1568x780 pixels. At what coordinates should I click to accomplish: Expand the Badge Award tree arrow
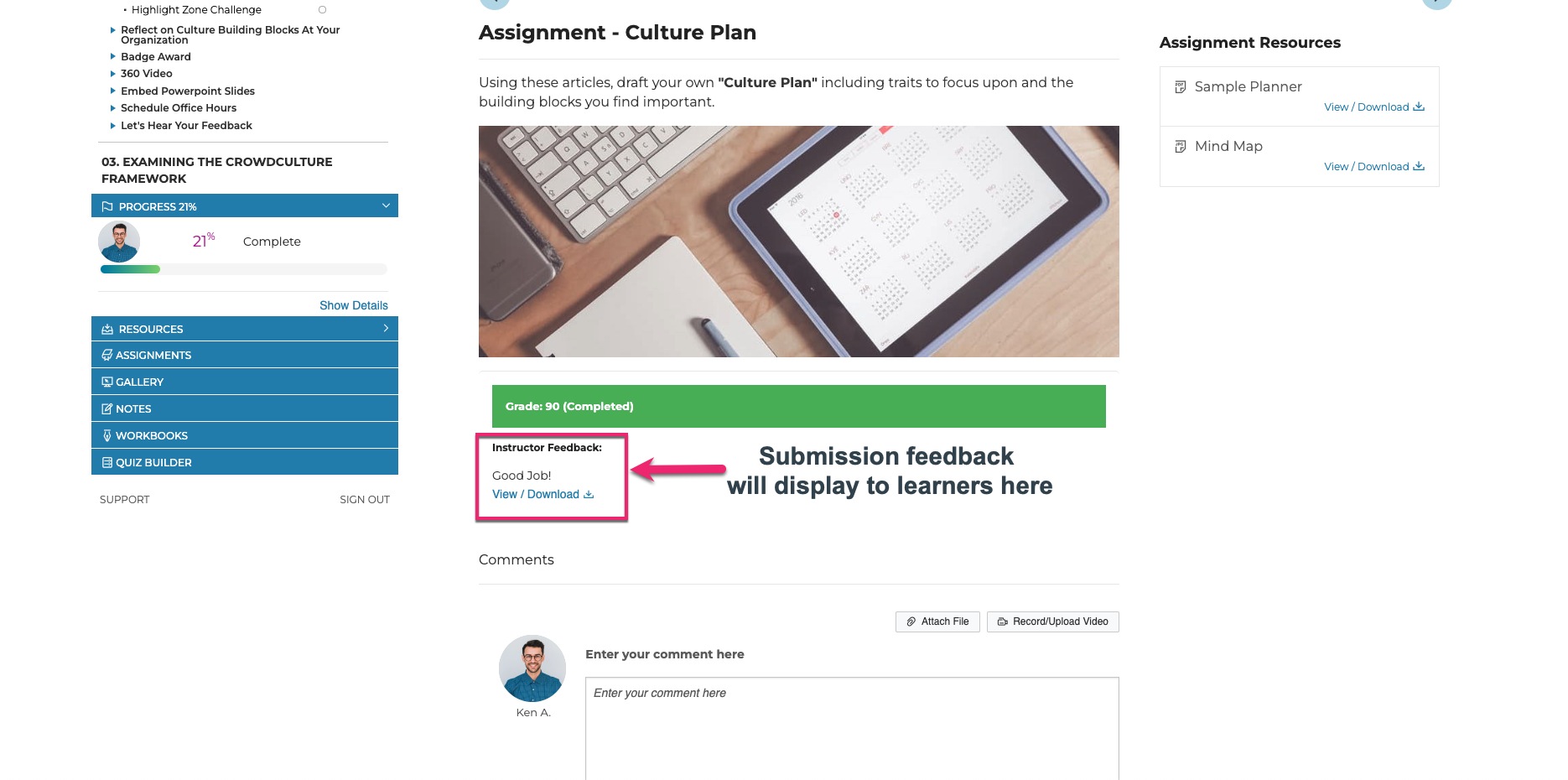tap(113, 57)
